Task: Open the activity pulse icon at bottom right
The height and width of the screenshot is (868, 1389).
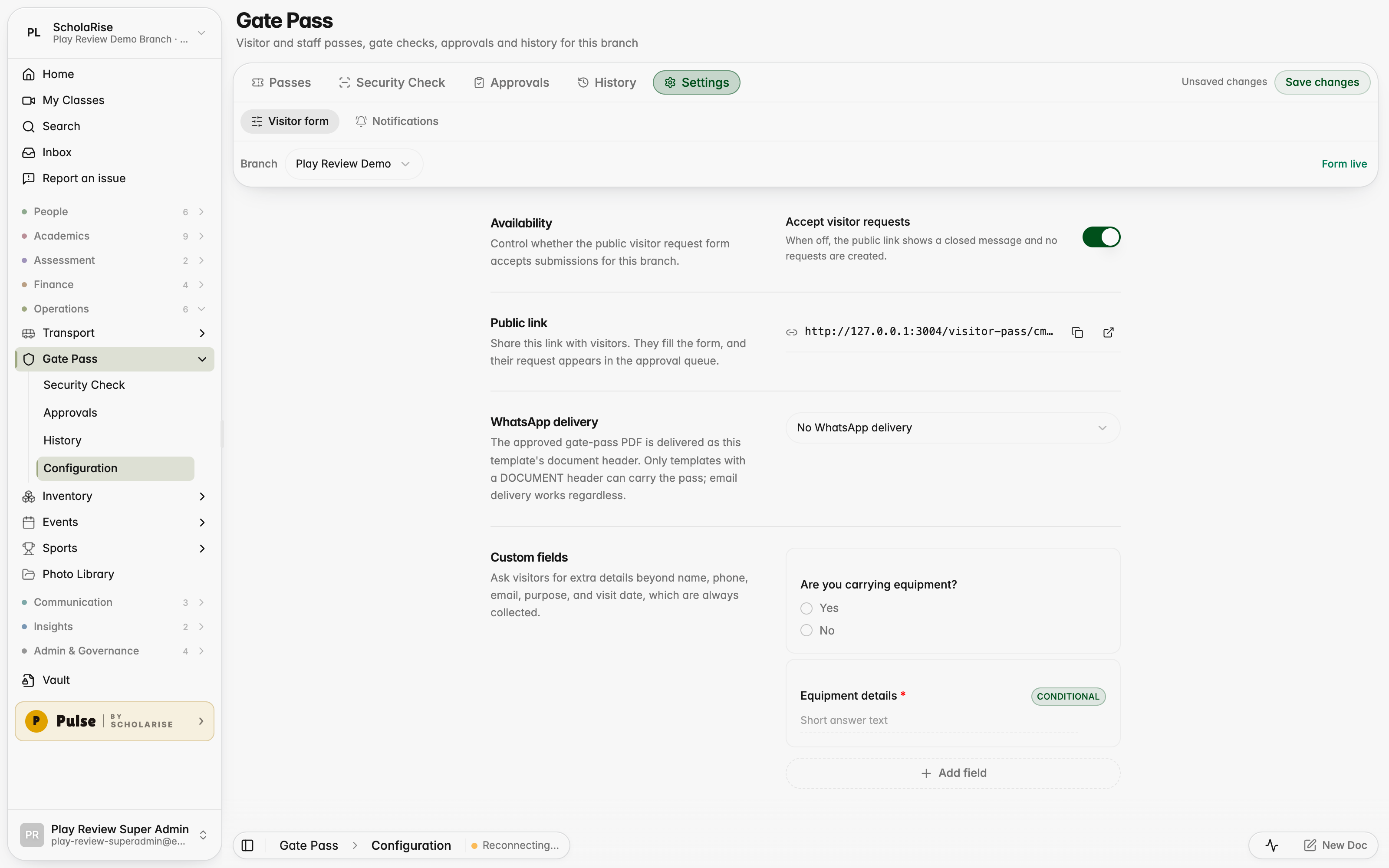Action: coord(1271,845)
